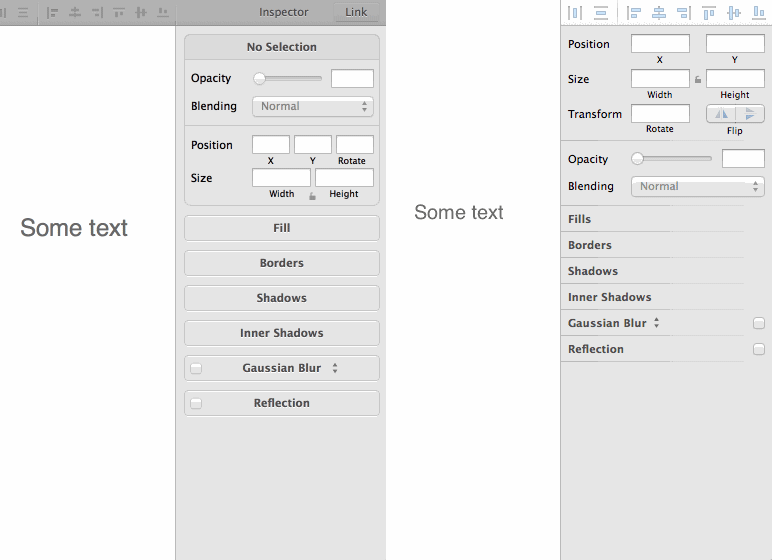Click Gaussian Blur section button in left panel
The height and width of the screenshot is (560, 772).
[282, 368]
